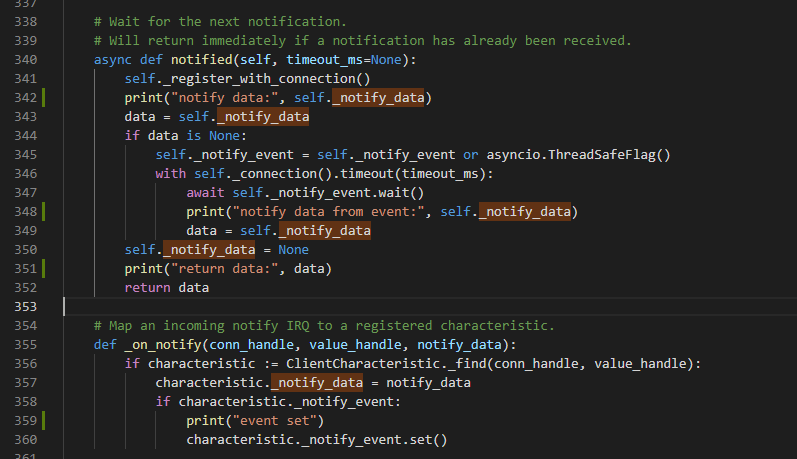Screen dimensions: 797x459
Task: Click line number 342 in the gutter
Action: tap(25, 98)
